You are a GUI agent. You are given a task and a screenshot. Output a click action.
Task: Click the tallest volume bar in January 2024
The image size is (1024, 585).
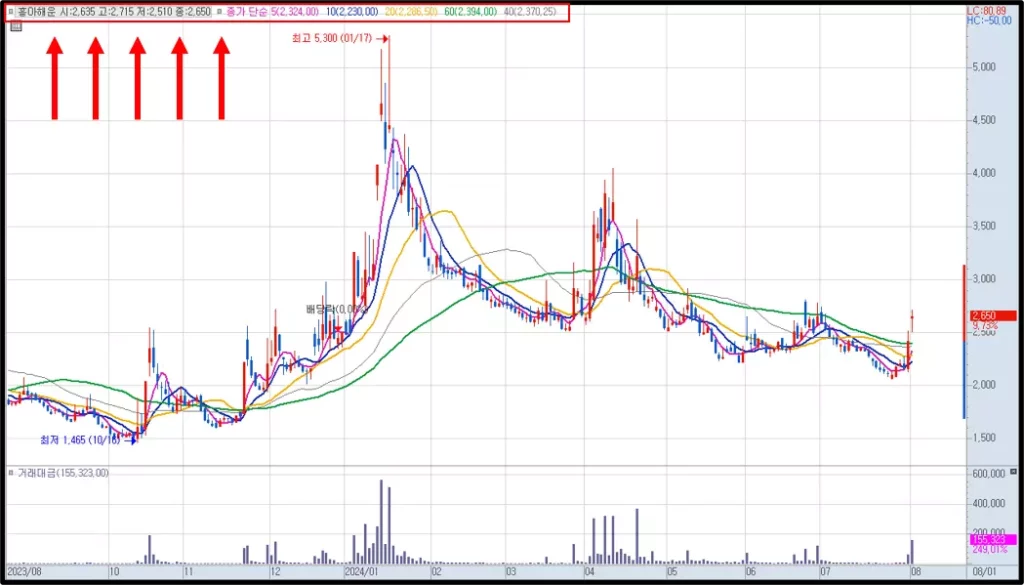pyautogui.click(x=381, y=522)
